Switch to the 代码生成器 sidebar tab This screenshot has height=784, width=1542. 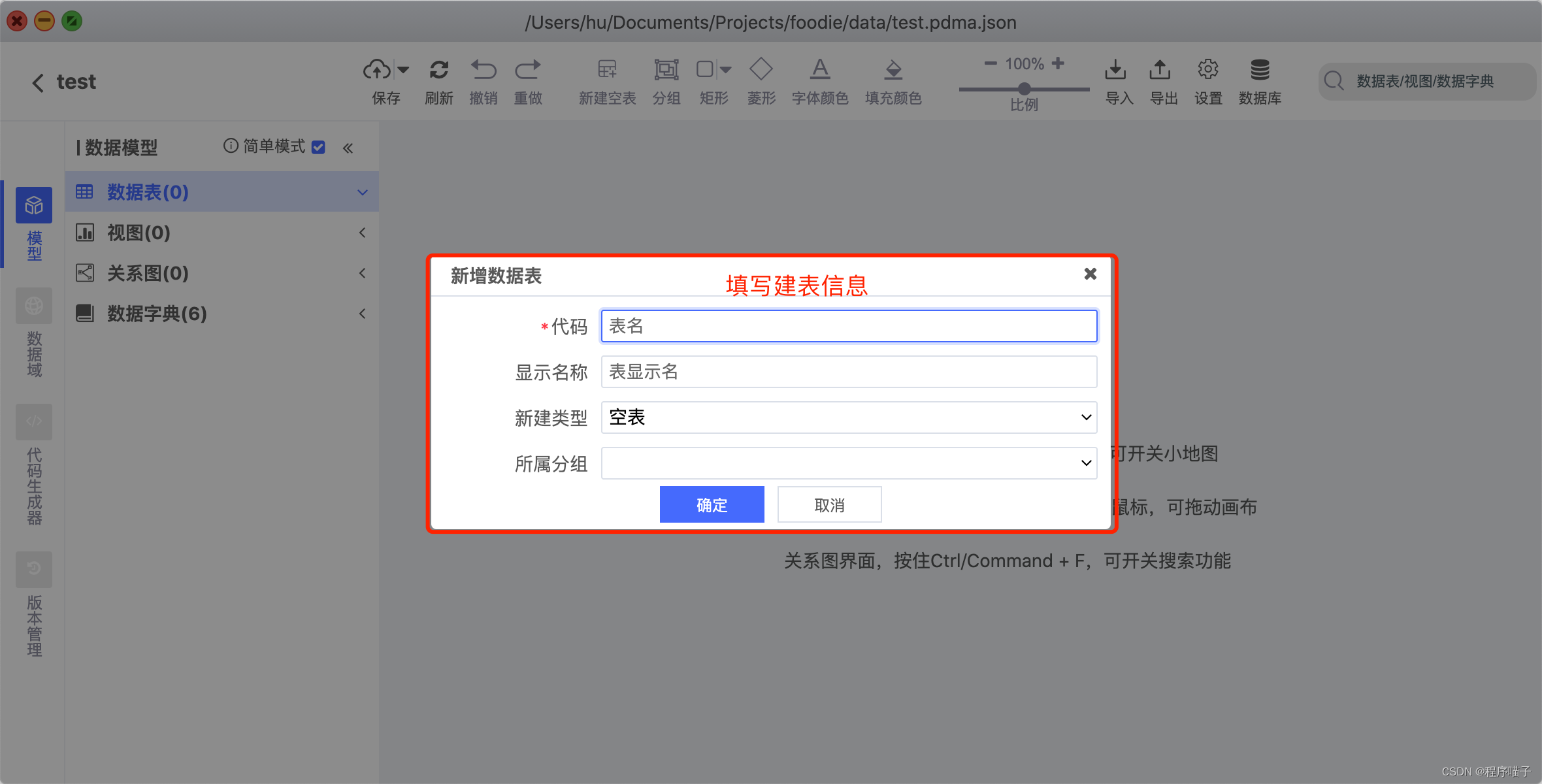tap(34, 465)
